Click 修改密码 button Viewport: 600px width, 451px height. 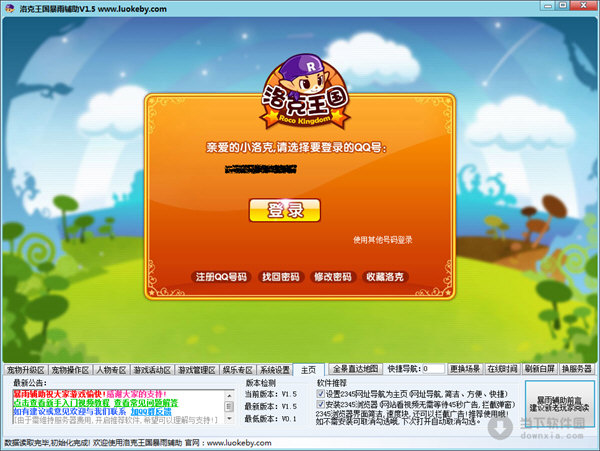[x=333, y=277]
